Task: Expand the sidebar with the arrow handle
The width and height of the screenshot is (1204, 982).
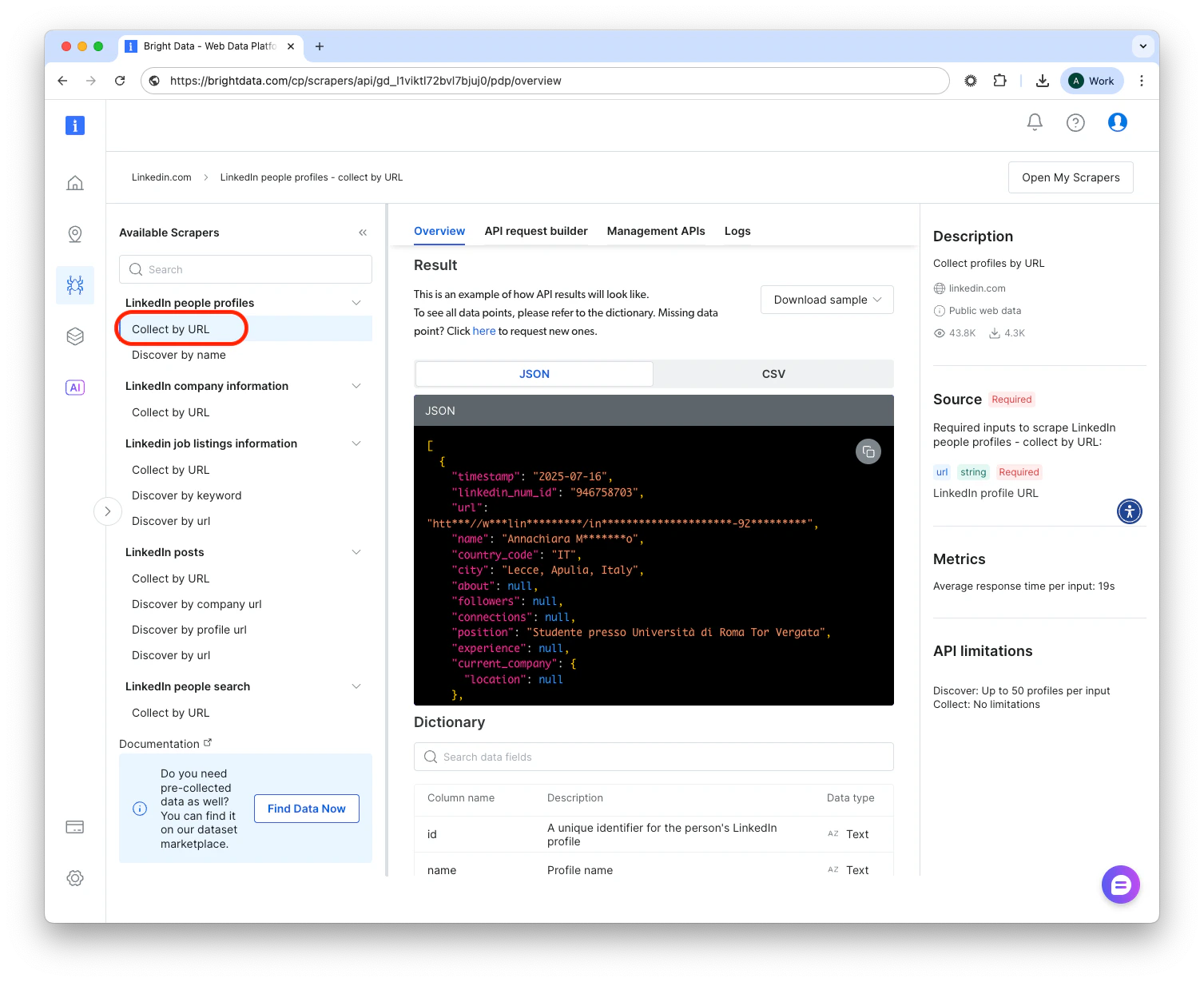Action: (x=108, y=511)
